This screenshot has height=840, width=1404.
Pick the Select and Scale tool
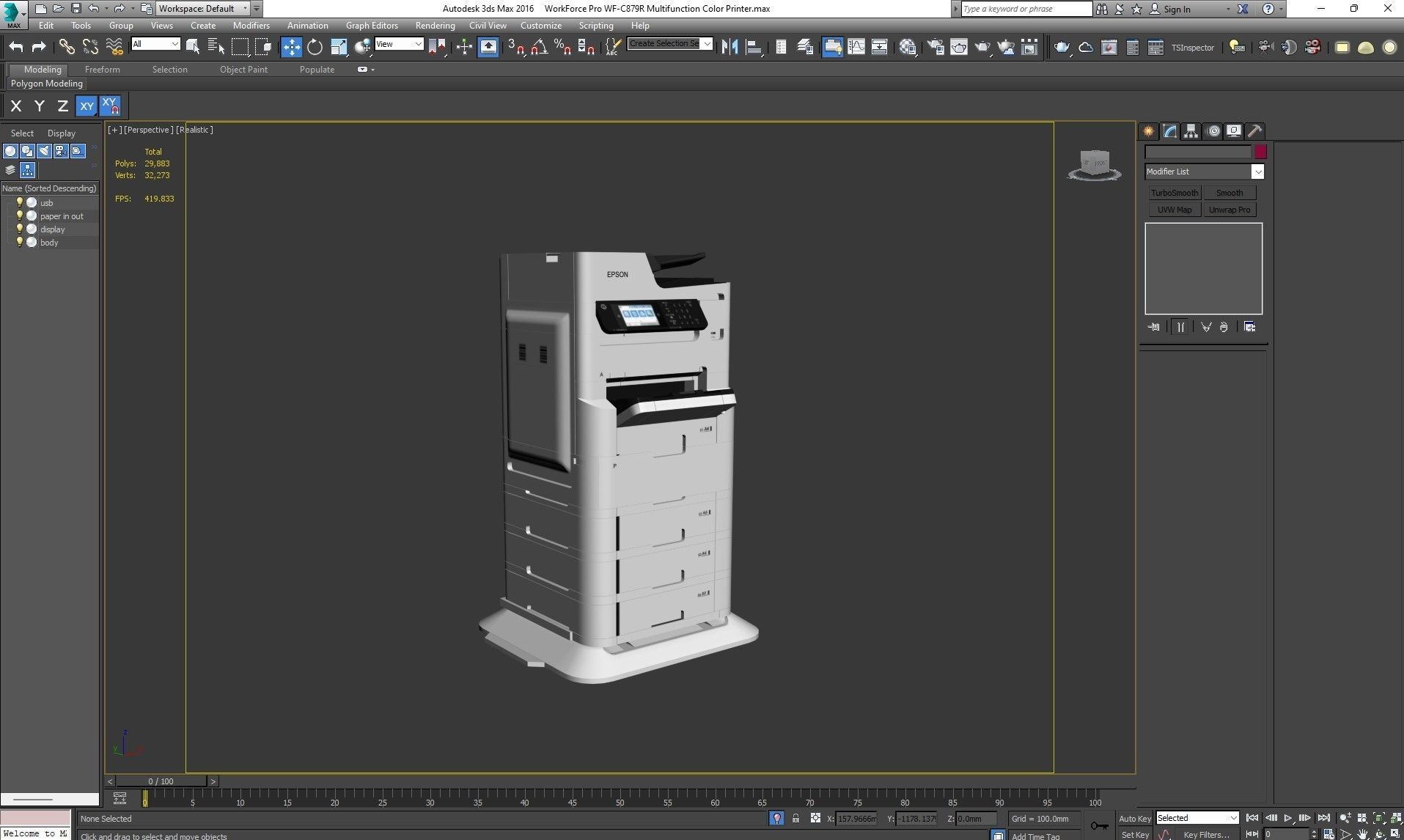tap(338, 47)
